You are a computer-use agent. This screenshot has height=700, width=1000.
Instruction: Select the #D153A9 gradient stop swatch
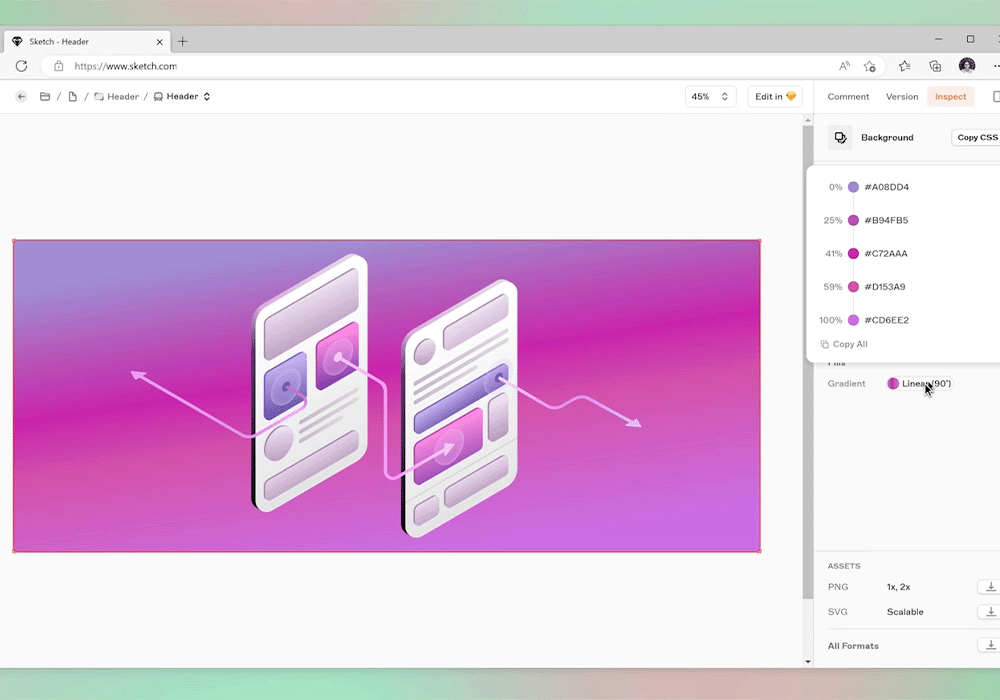tap(853, 287)
